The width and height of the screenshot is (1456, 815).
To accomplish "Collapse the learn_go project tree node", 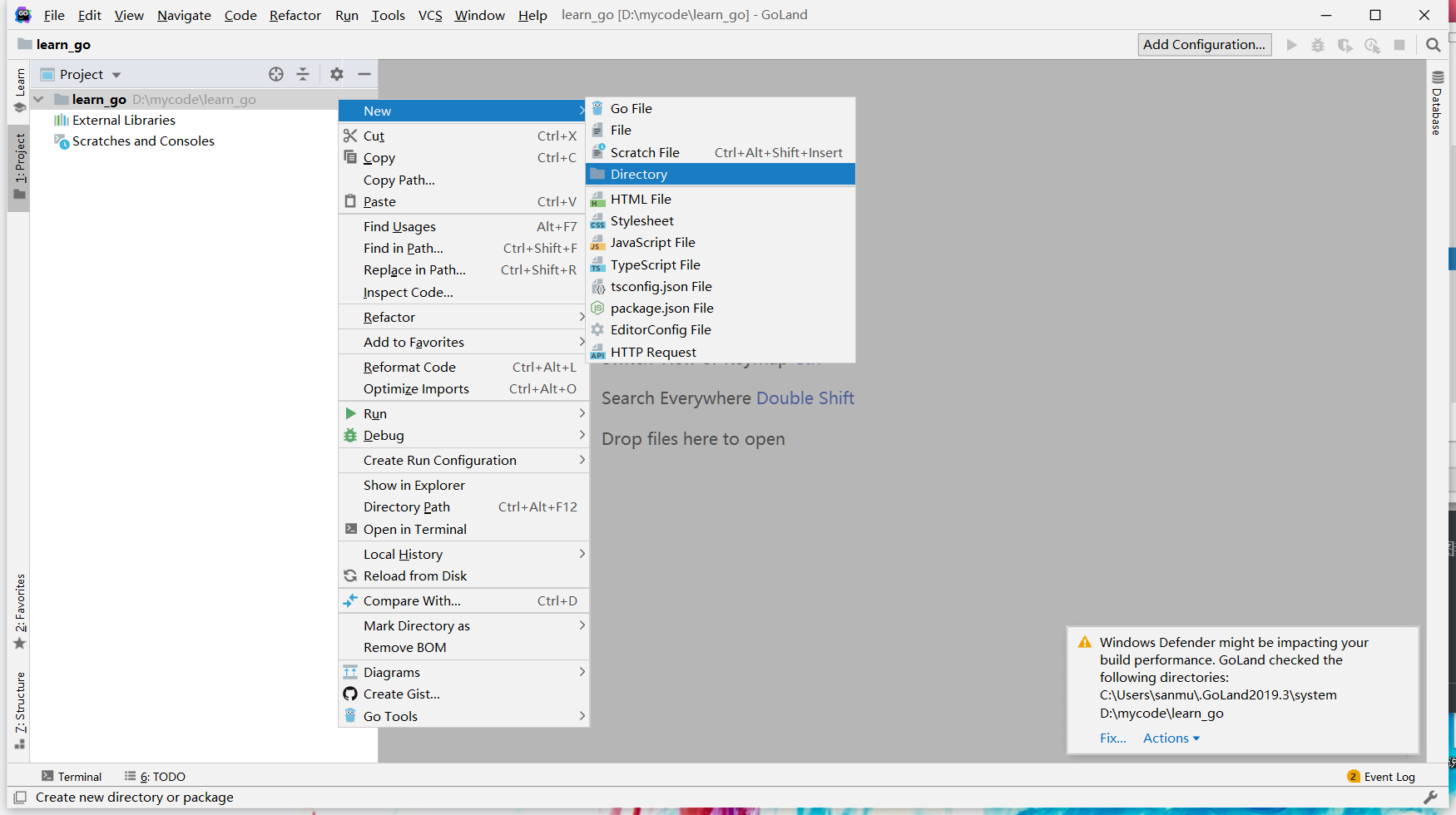I will (38, 99).
